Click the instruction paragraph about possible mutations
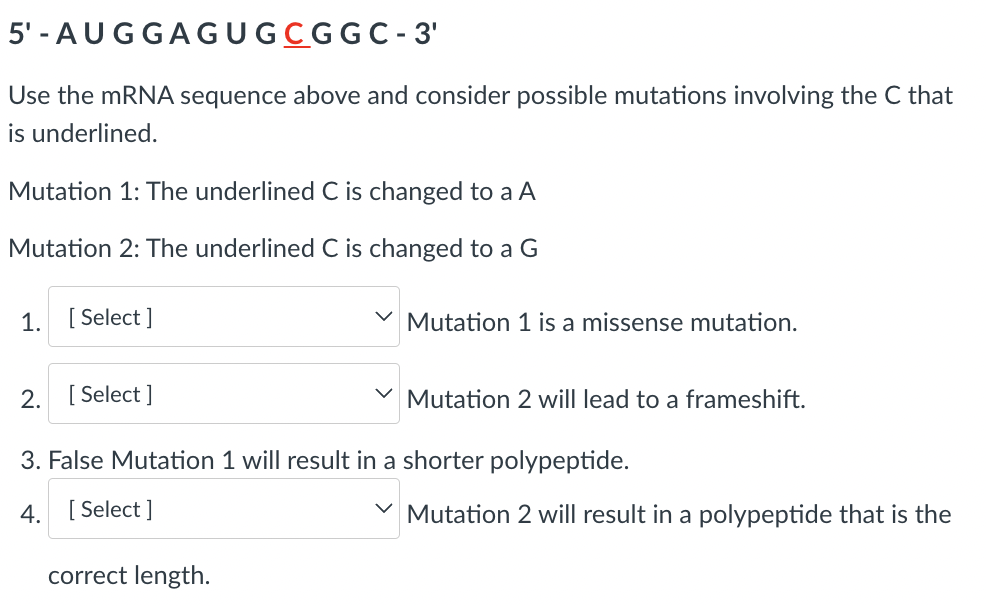This screenshot has width=986, height=606. click(x=480, y=95)
